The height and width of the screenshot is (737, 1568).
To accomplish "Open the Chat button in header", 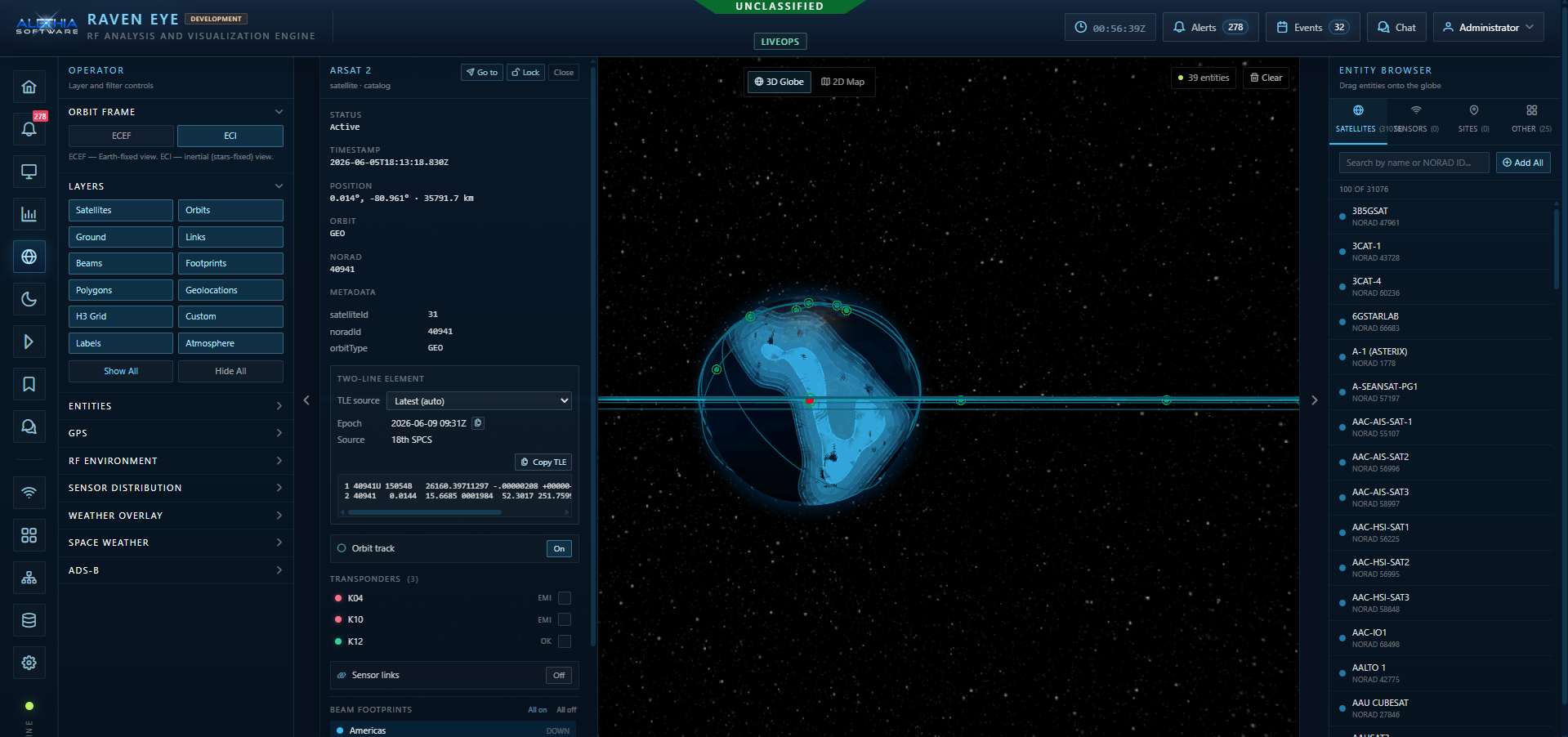I will click(x=1396, y=28).
